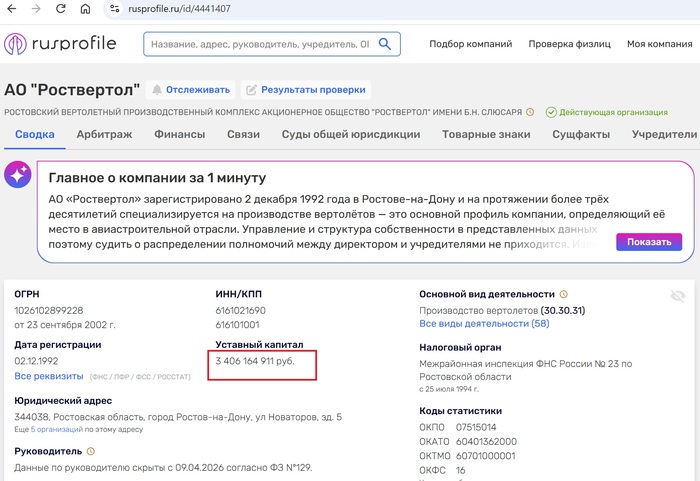This screenshot has width=700, height=481.
Task: Toggle the crossed-eye visibility icon
Action: [x=678, y=296]
